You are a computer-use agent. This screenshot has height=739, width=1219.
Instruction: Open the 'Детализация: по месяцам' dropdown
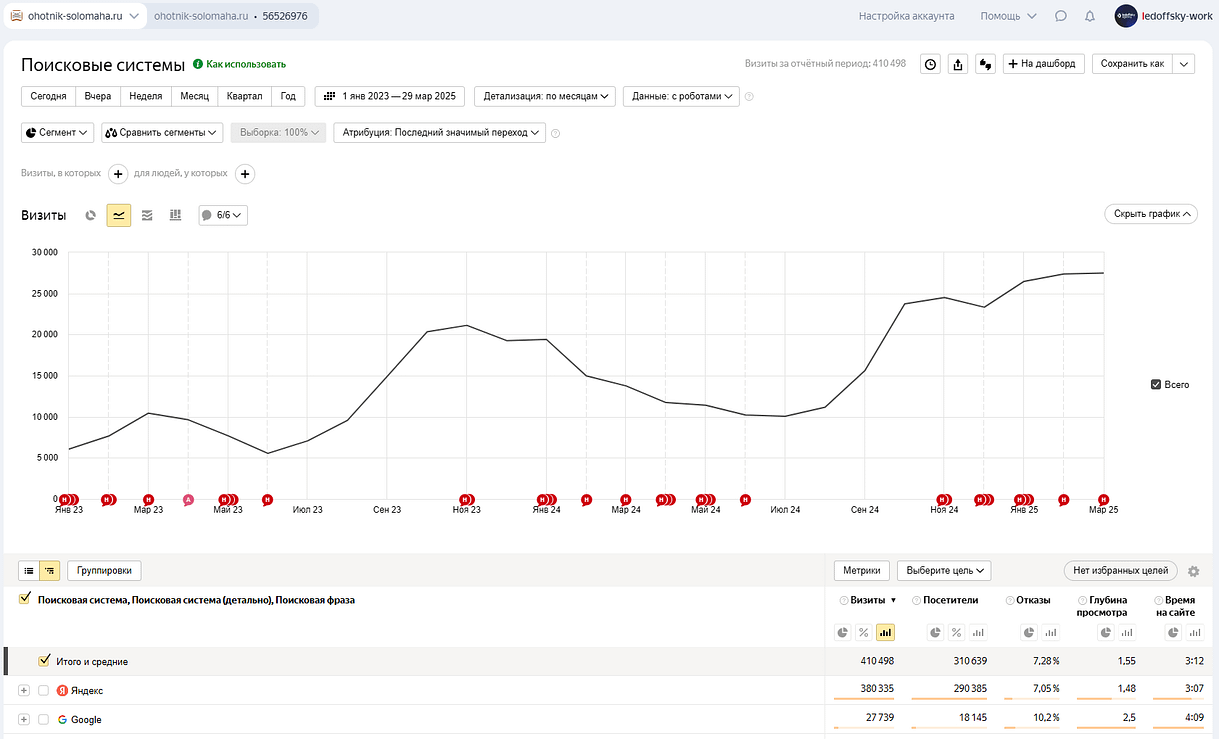coord(547,96)
